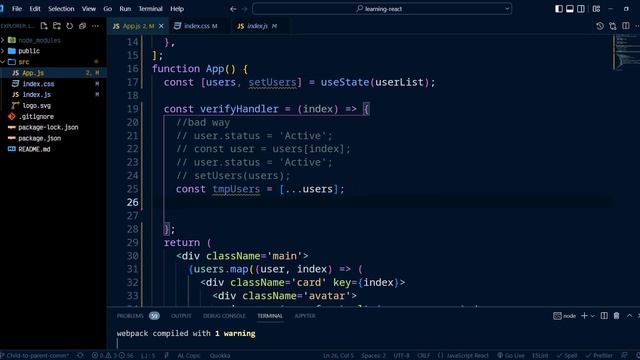Open changes compare icon in editor toolbar
The height and width of the screenshot is (360, 640).
613,26
